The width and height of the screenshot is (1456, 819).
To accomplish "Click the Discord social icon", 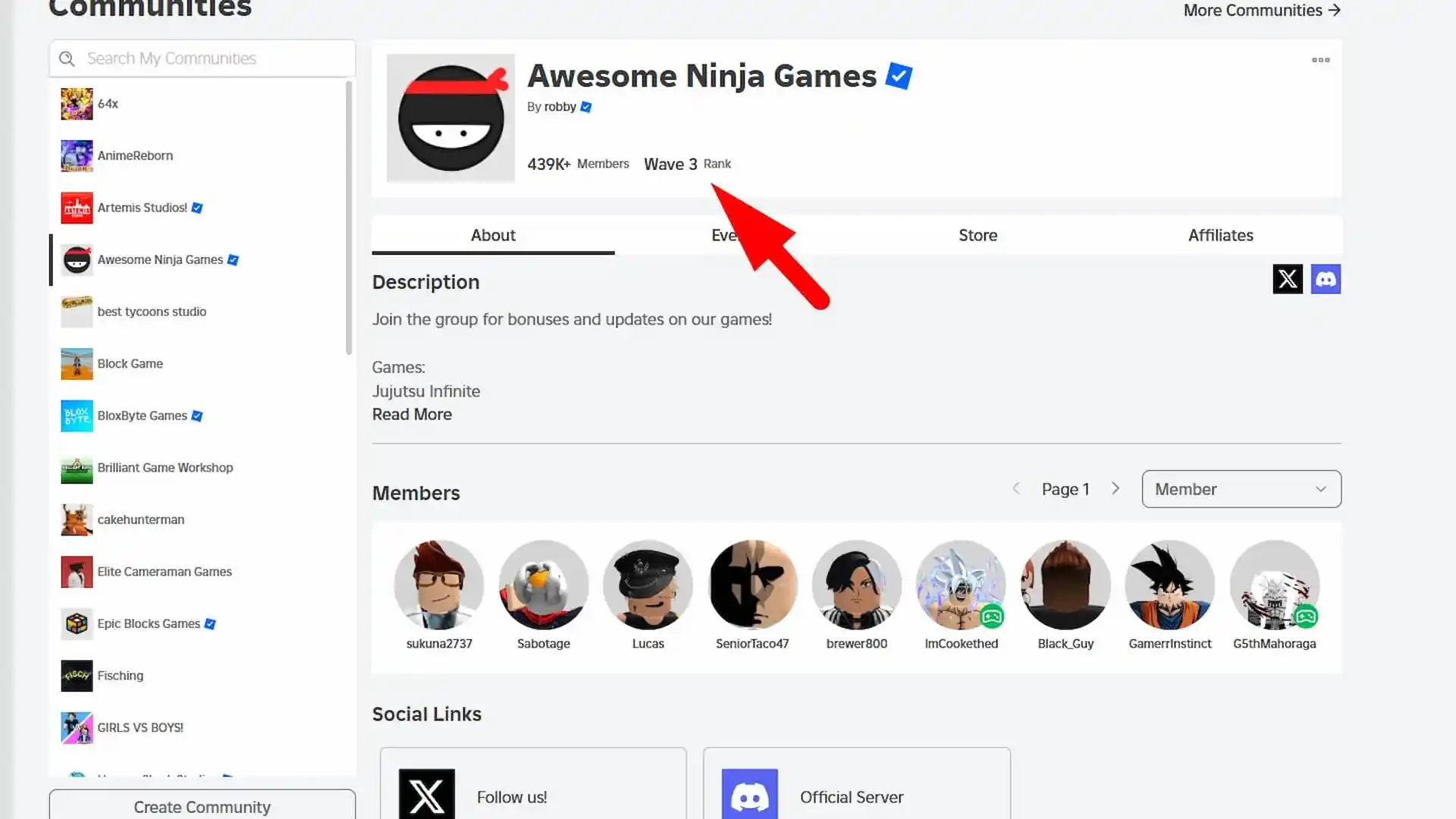I will pos(1326,279).
